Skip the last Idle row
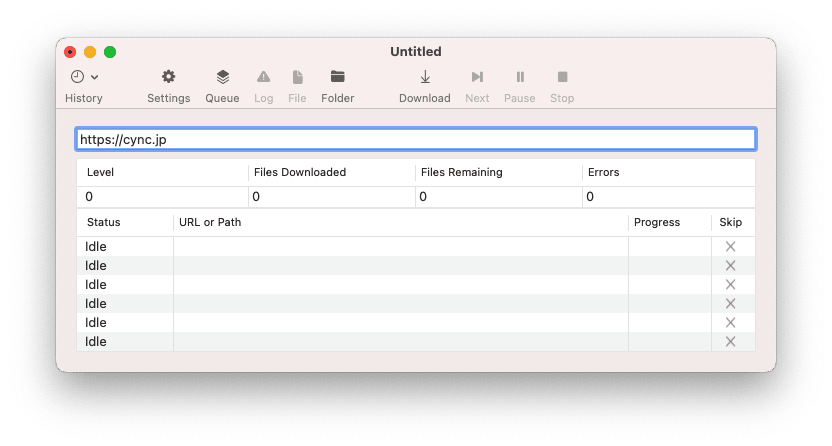The image size is (832, 446). click(x=730, y=341)
